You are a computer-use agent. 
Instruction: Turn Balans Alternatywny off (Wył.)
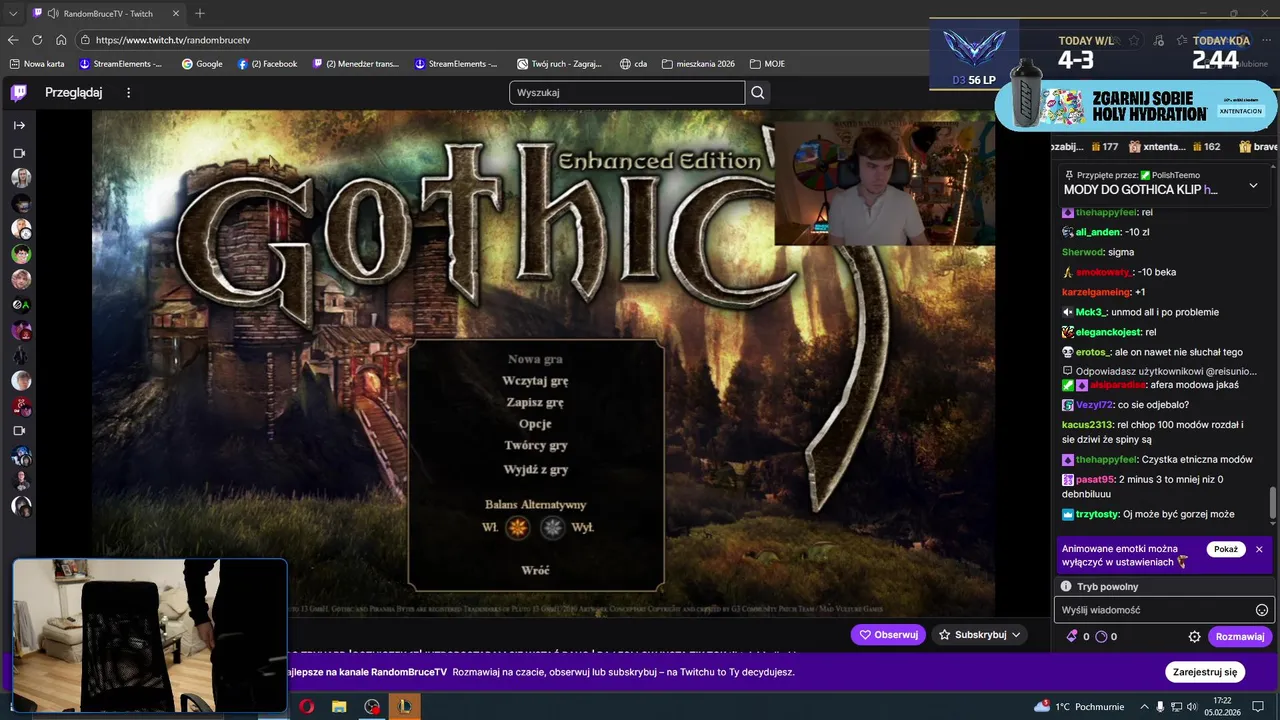[553, 527]
